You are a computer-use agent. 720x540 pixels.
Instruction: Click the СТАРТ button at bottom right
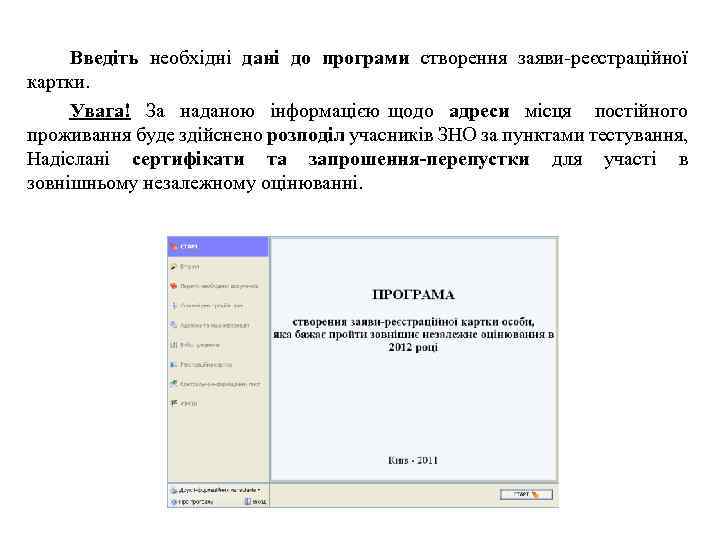click(x=526, y=495)
